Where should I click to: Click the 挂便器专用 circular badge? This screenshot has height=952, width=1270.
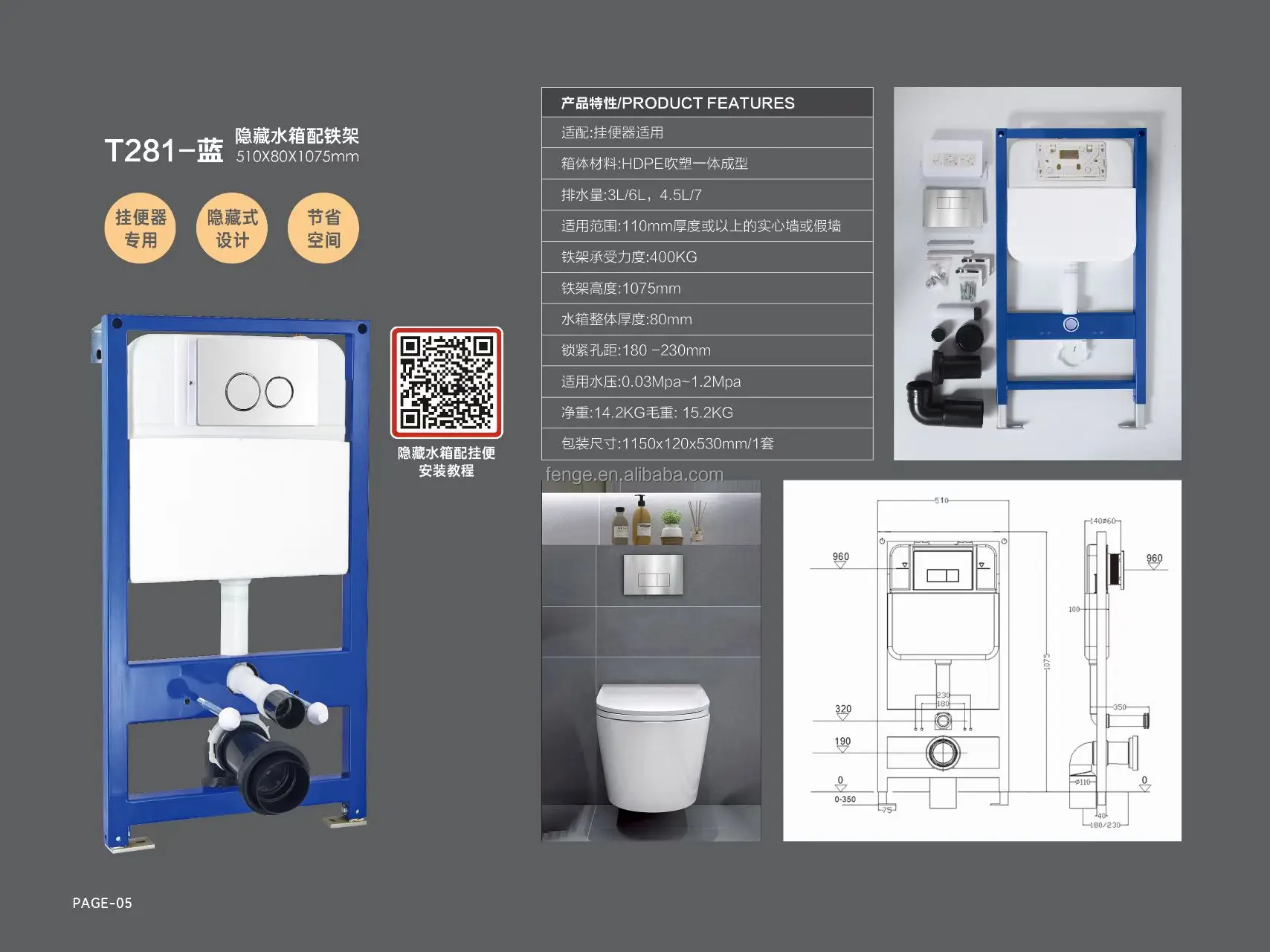(x=141, y=227)
